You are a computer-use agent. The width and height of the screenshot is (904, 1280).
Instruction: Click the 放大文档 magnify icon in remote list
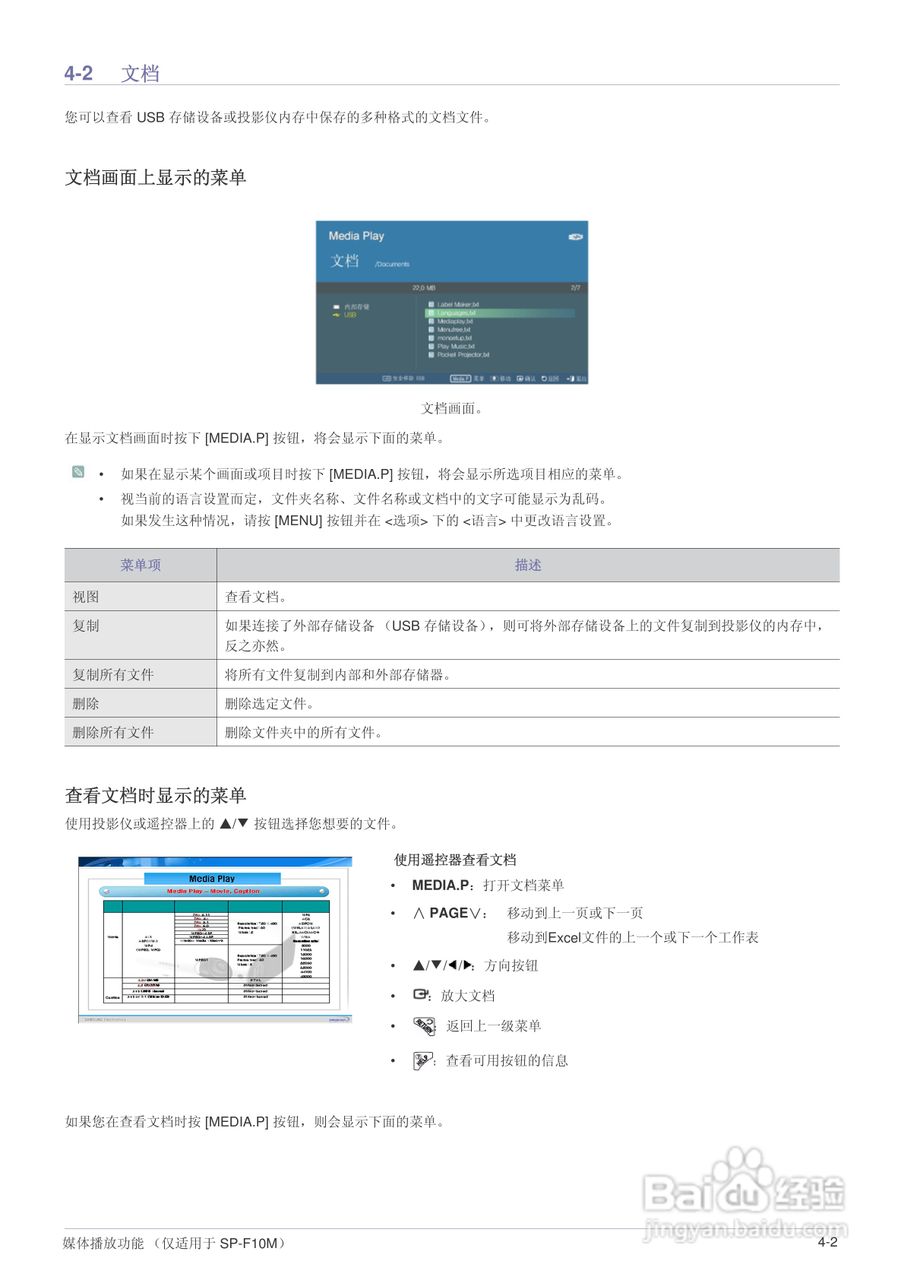pyautogui.click(x=419, y=995)
